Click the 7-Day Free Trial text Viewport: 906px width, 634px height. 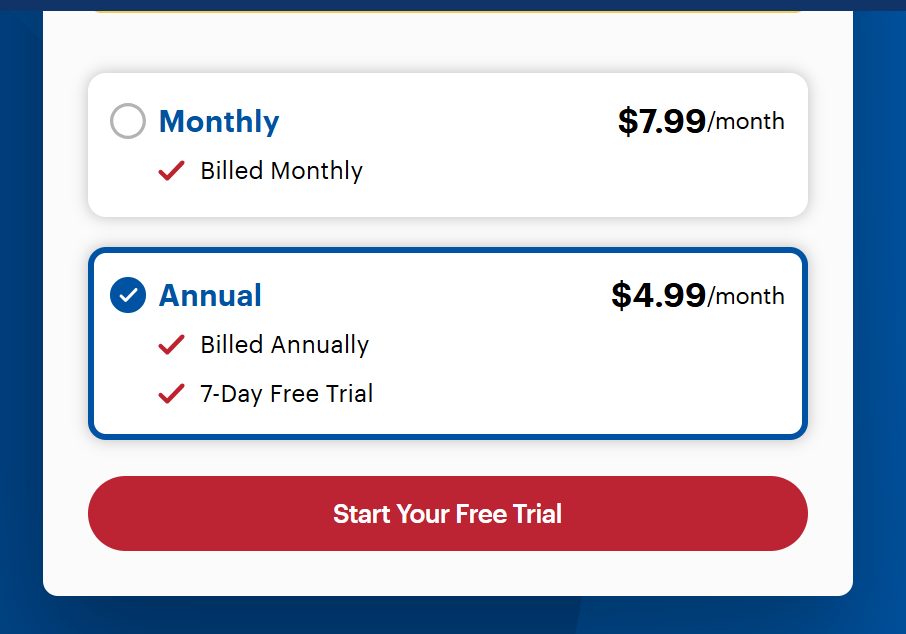pyautogui.click(x=286, y=394)
